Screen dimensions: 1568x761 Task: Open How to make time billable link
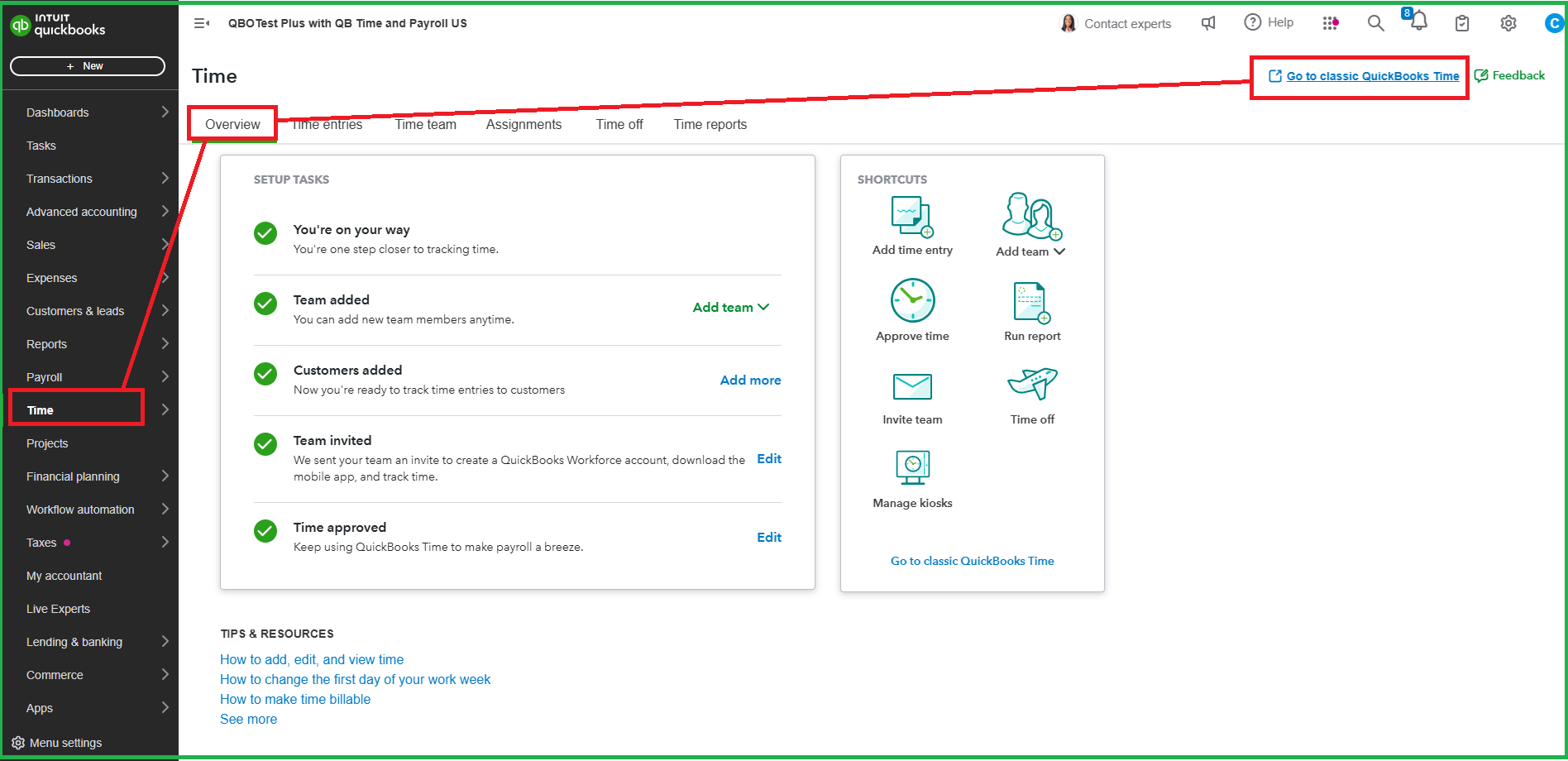[295, 699]
